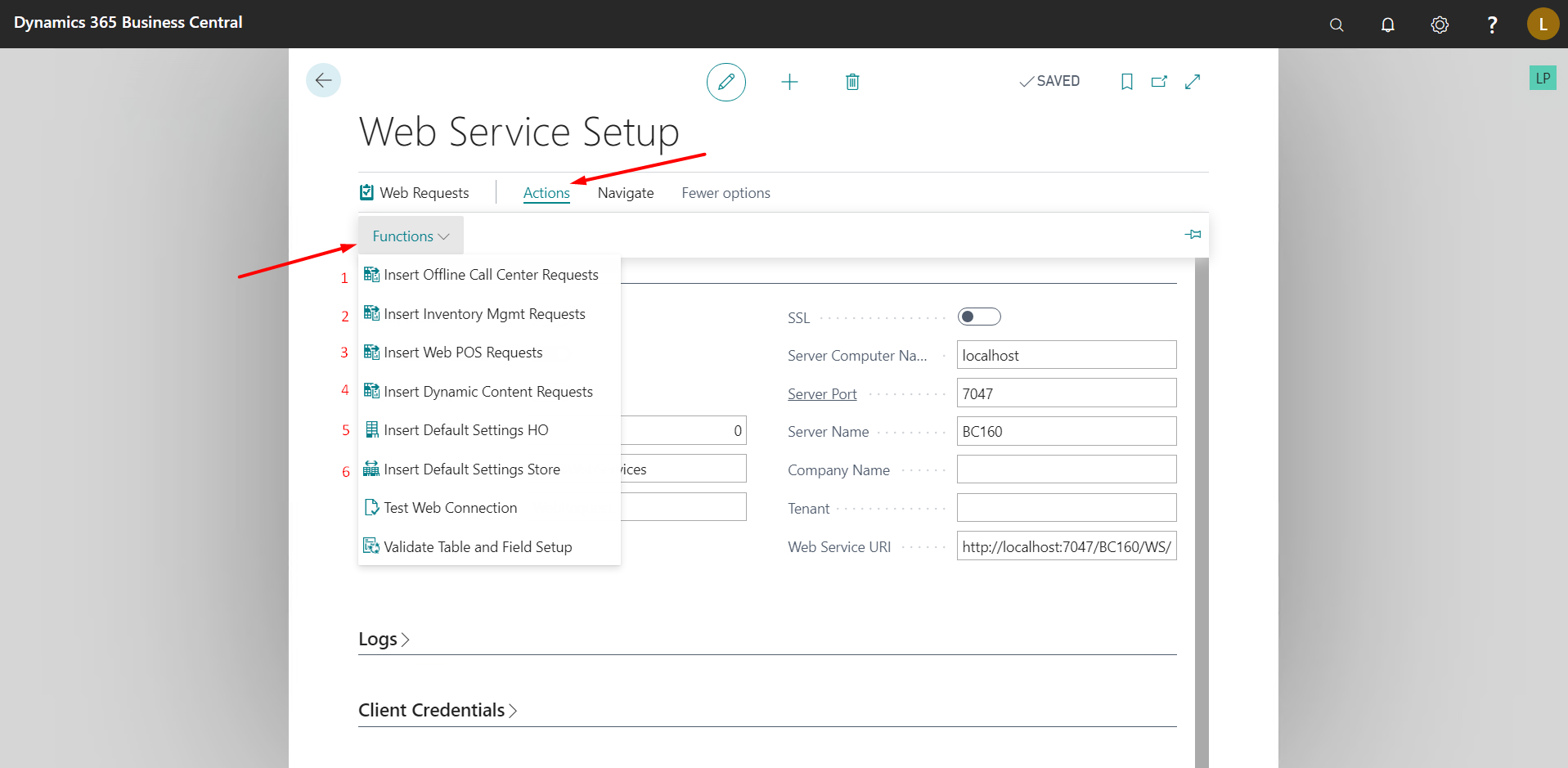Follow the Server Port link
This screenshot has width=1568, height=768.
point(822,394)
